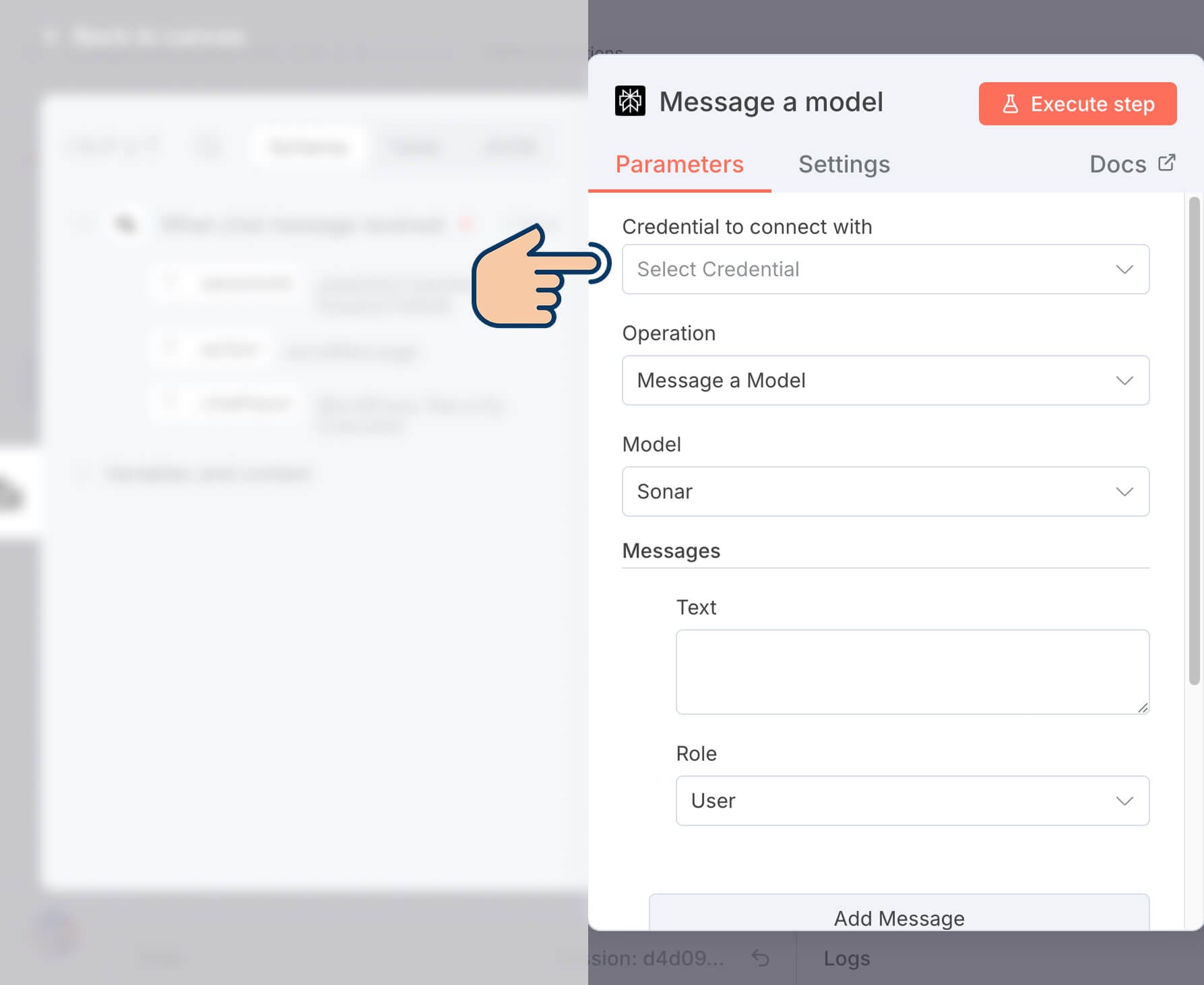Click the Perplexity node logo icon
Image resolution: width=1204 pixels, height=985 pixels.
click(630, 101)
